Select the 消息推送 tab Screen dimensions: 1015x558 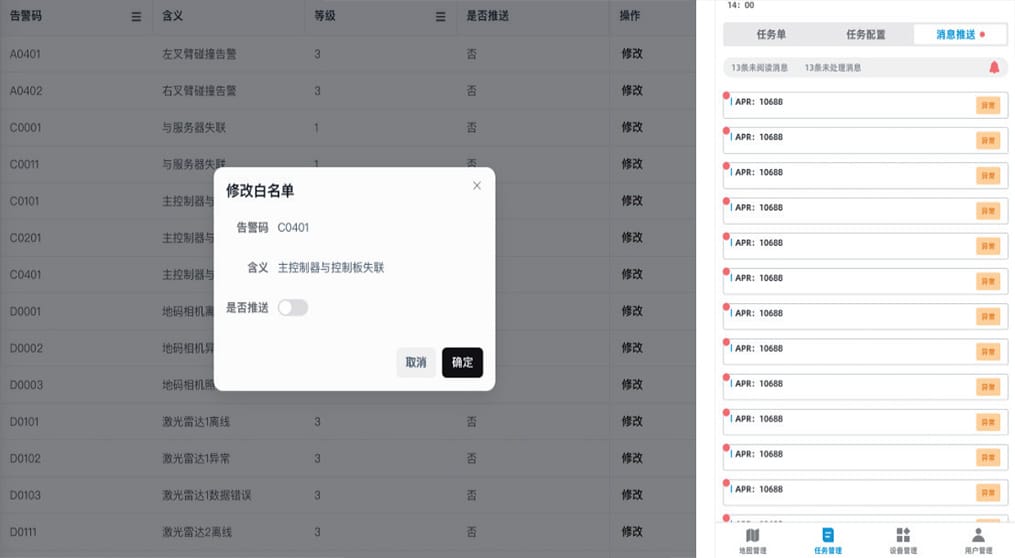pyautogui.click(x=957, y=35)
